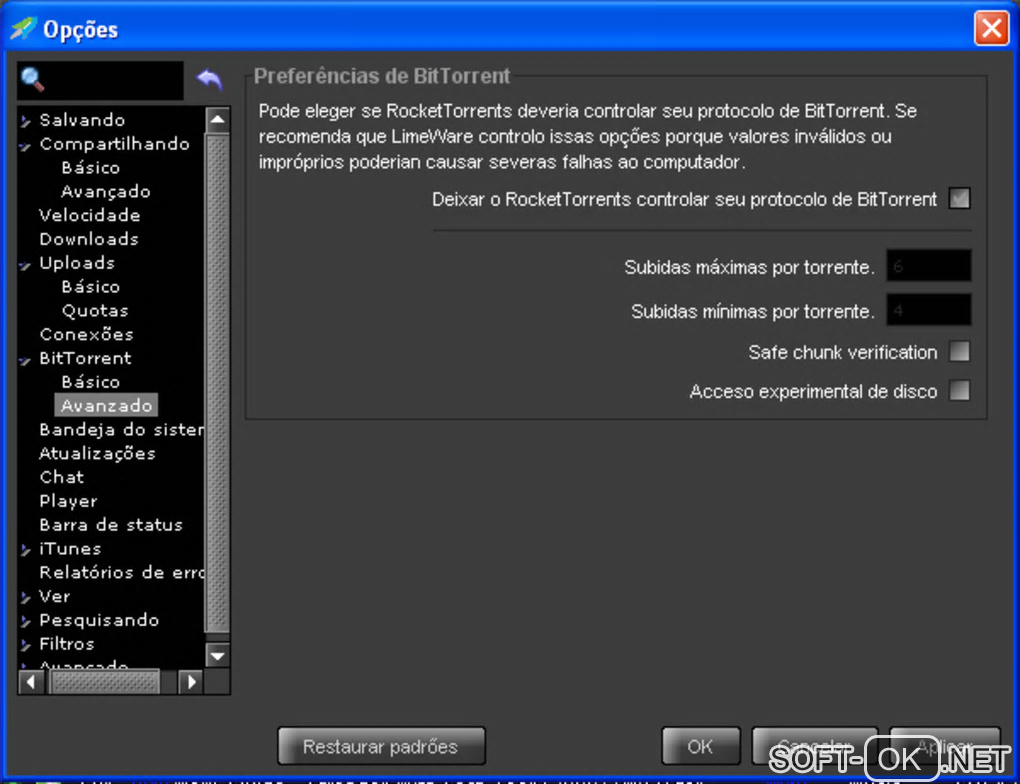This screenshot has height=784, width=1020.
Task: Select the Pesquisando category label
Action: (x=99, y=620)
